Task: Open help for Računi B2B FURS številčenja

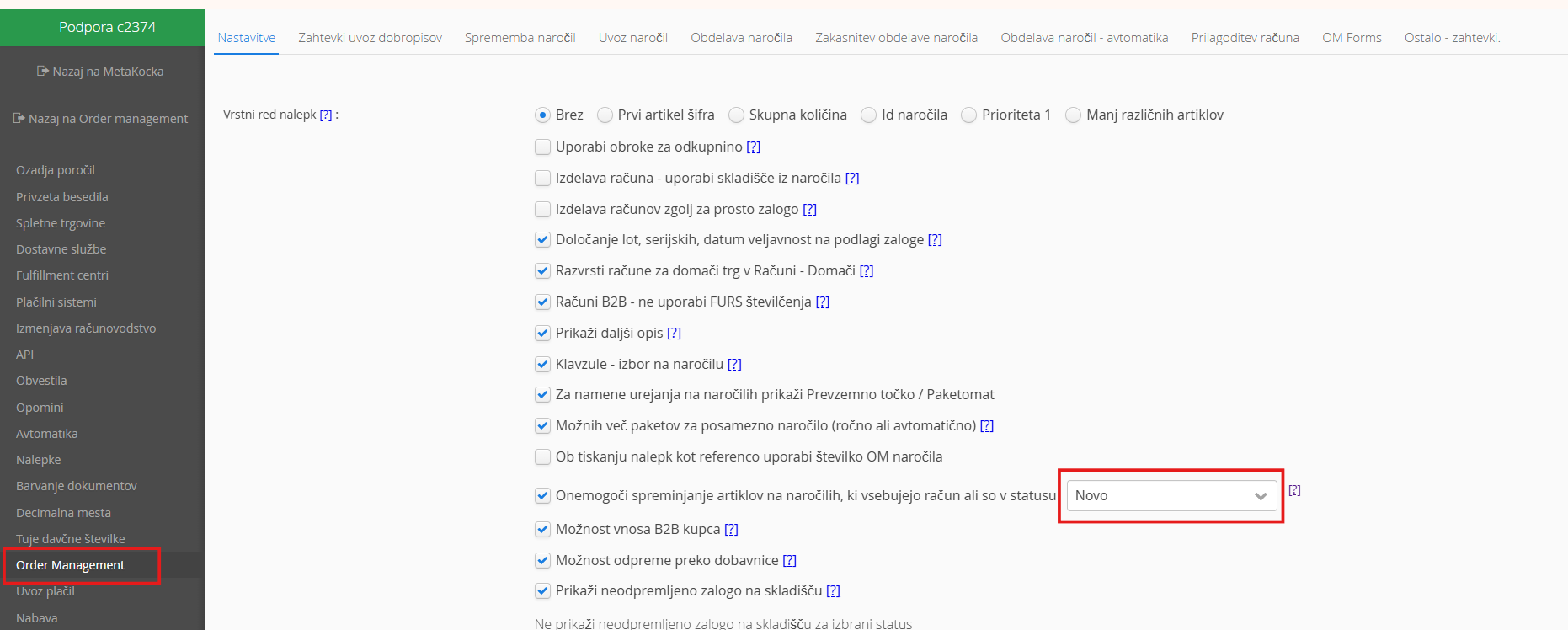Action: click(x=823, y=302)
